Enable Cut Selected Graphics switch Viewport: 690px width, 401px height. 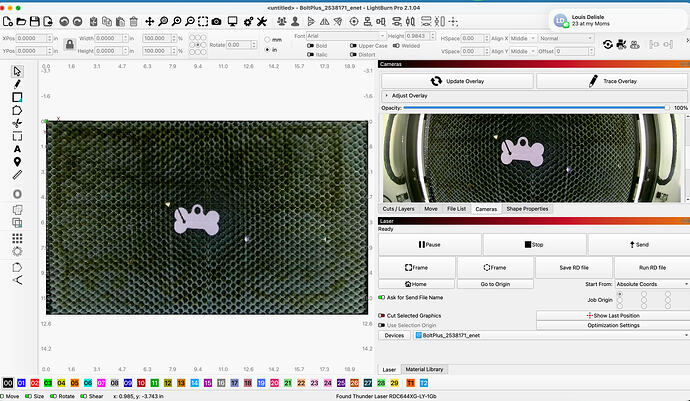tap(382, 316)
